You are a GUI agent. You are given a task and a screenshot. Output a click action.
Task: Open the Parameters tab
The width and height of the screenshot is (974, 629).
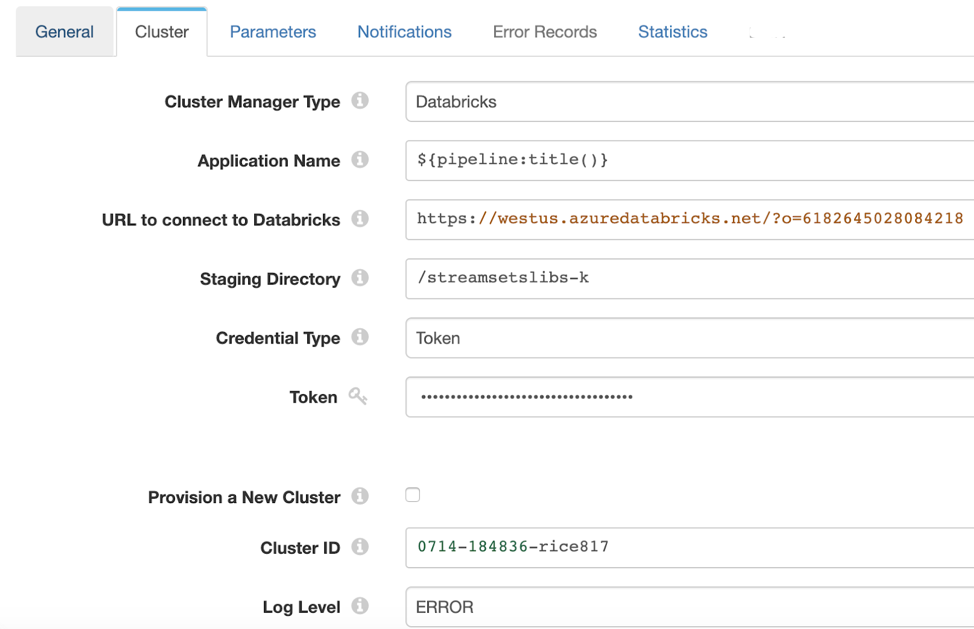[273, 32]
